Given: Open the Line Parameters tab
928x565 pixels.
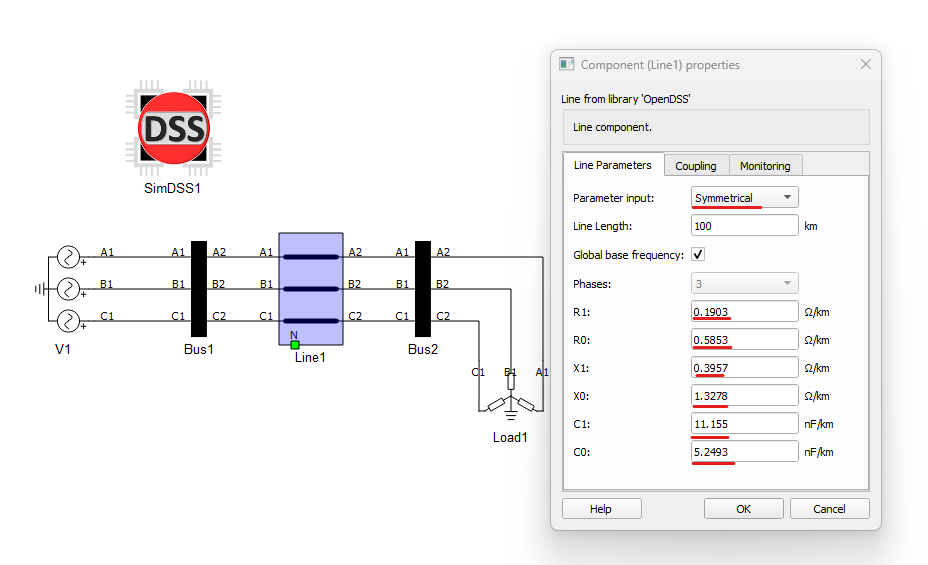Looking at the screenshot, I should 613,165.
